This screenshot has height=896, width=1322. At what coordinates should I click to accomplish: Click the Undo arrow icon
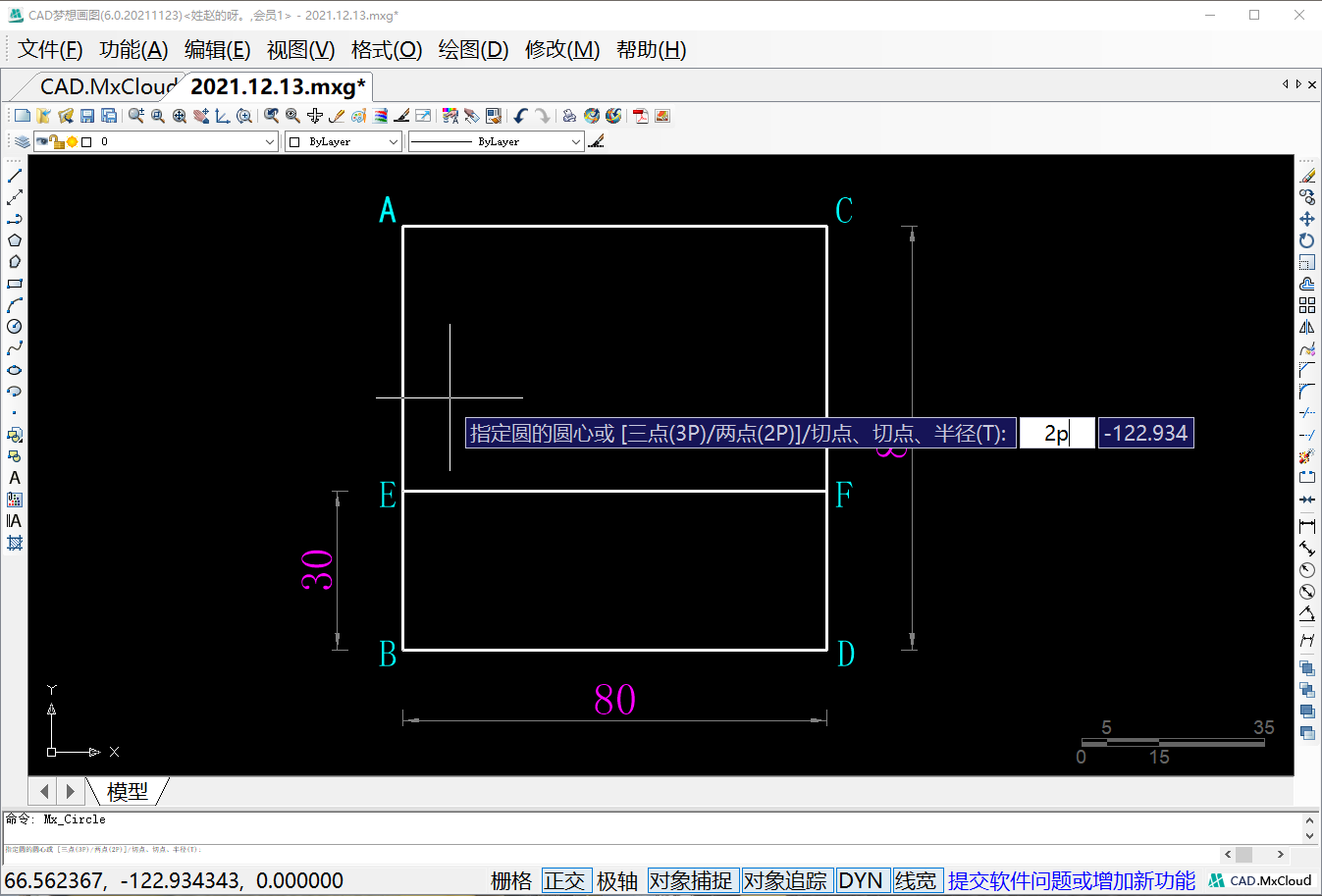click(521, 116)
